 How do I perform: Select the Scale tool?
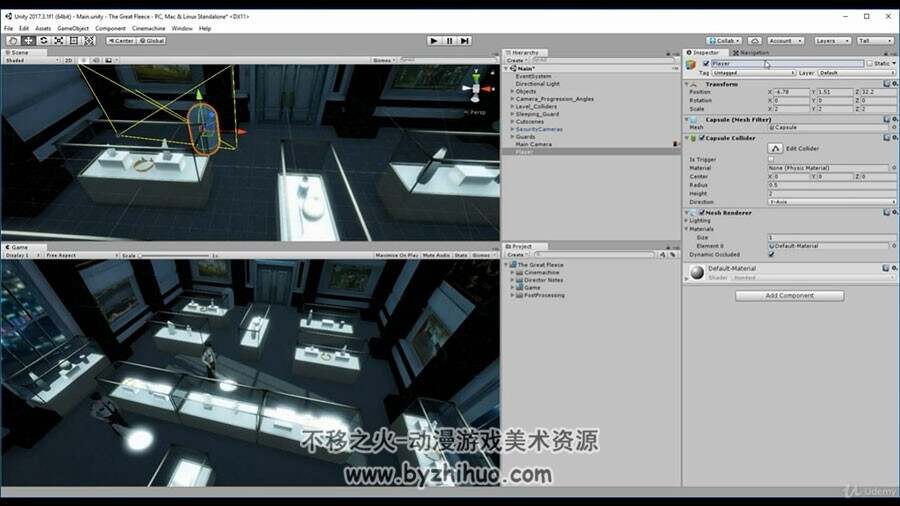tap(59, 41)
